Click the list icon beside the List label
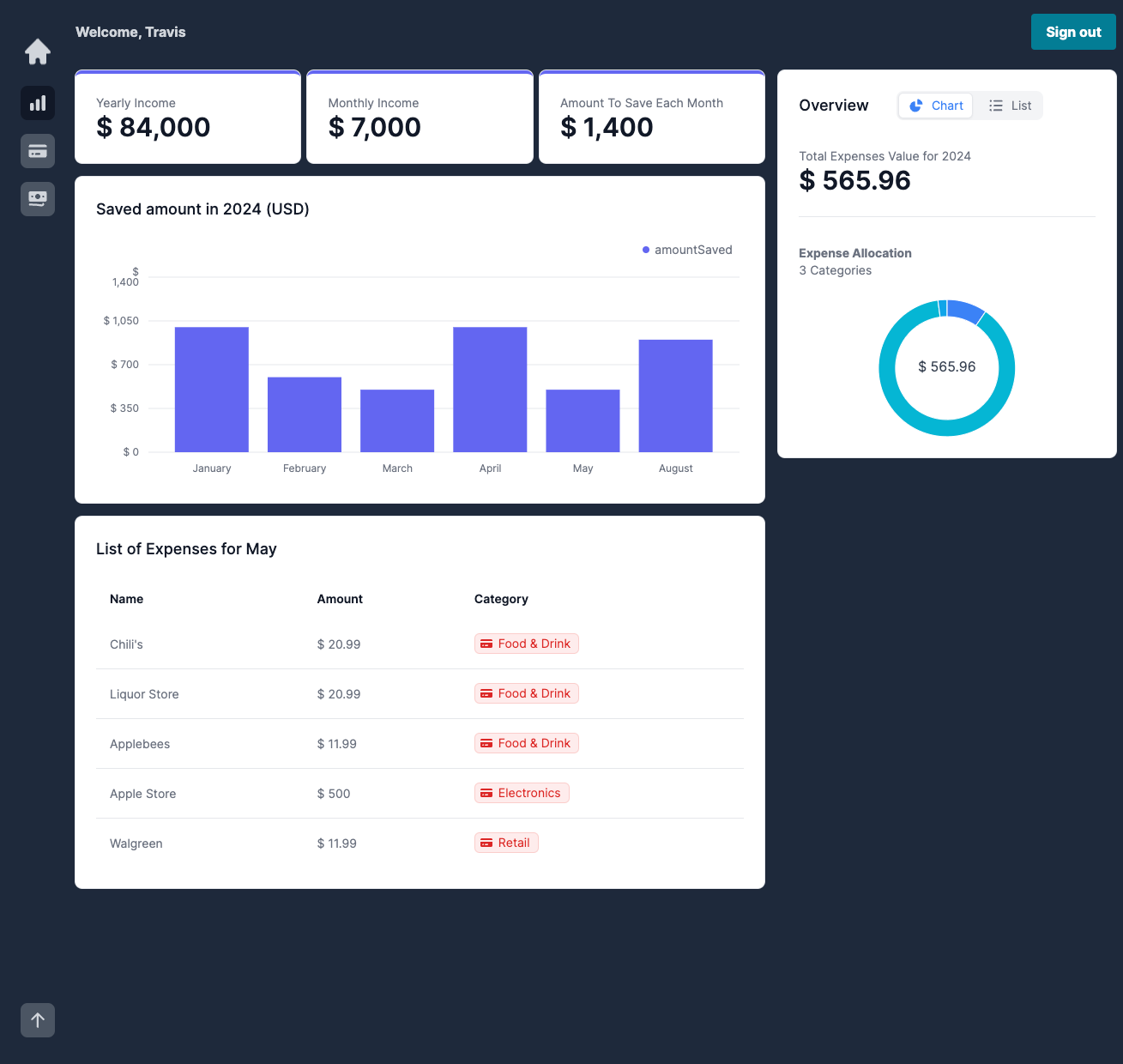Screen dimensions: 1123x1064 point(995,106)
